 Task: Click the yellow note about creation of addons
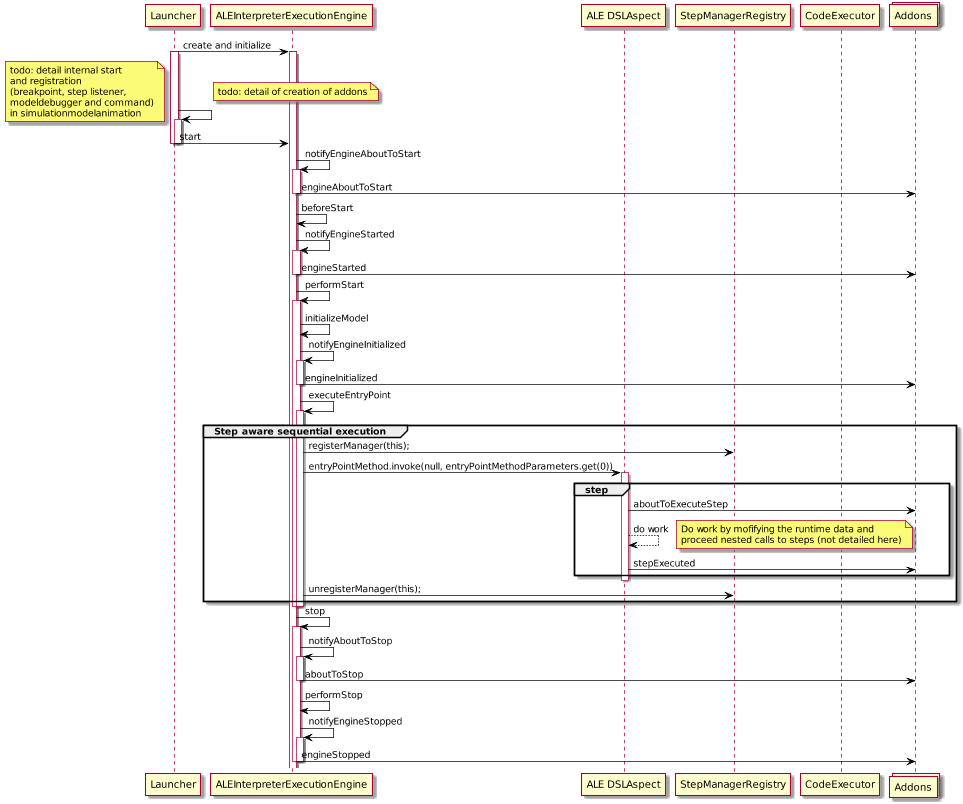295,93
